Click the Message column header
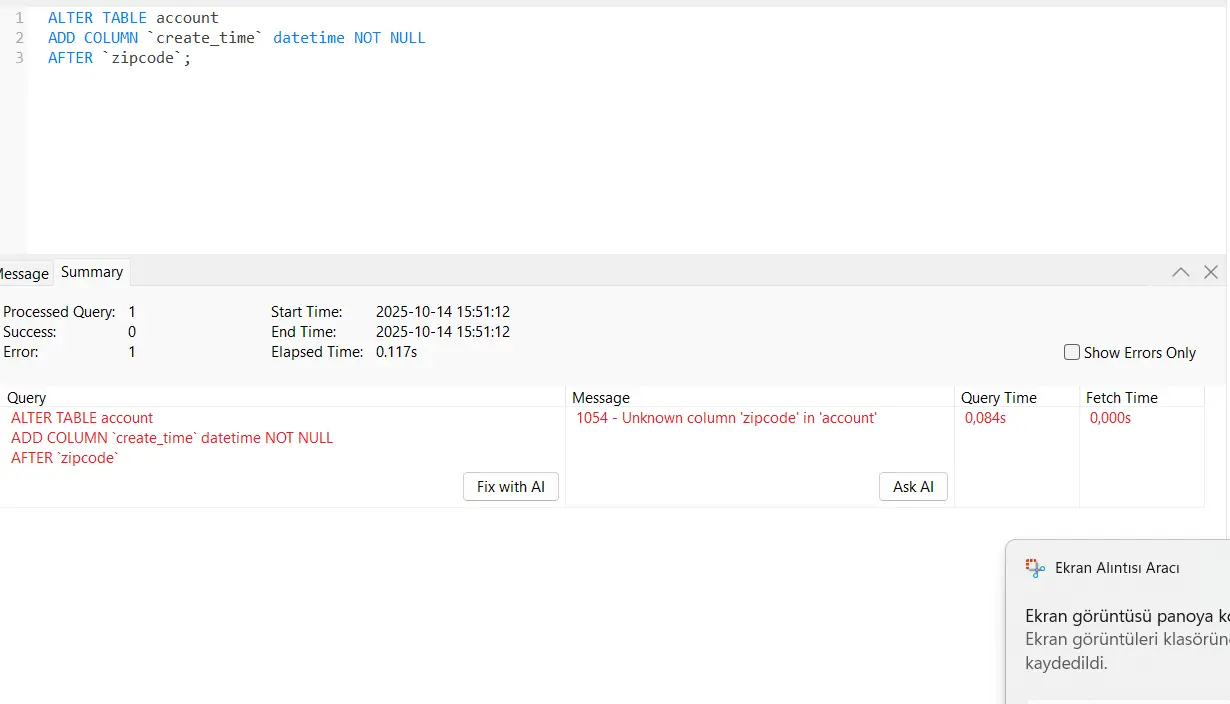 pos(601,397)
